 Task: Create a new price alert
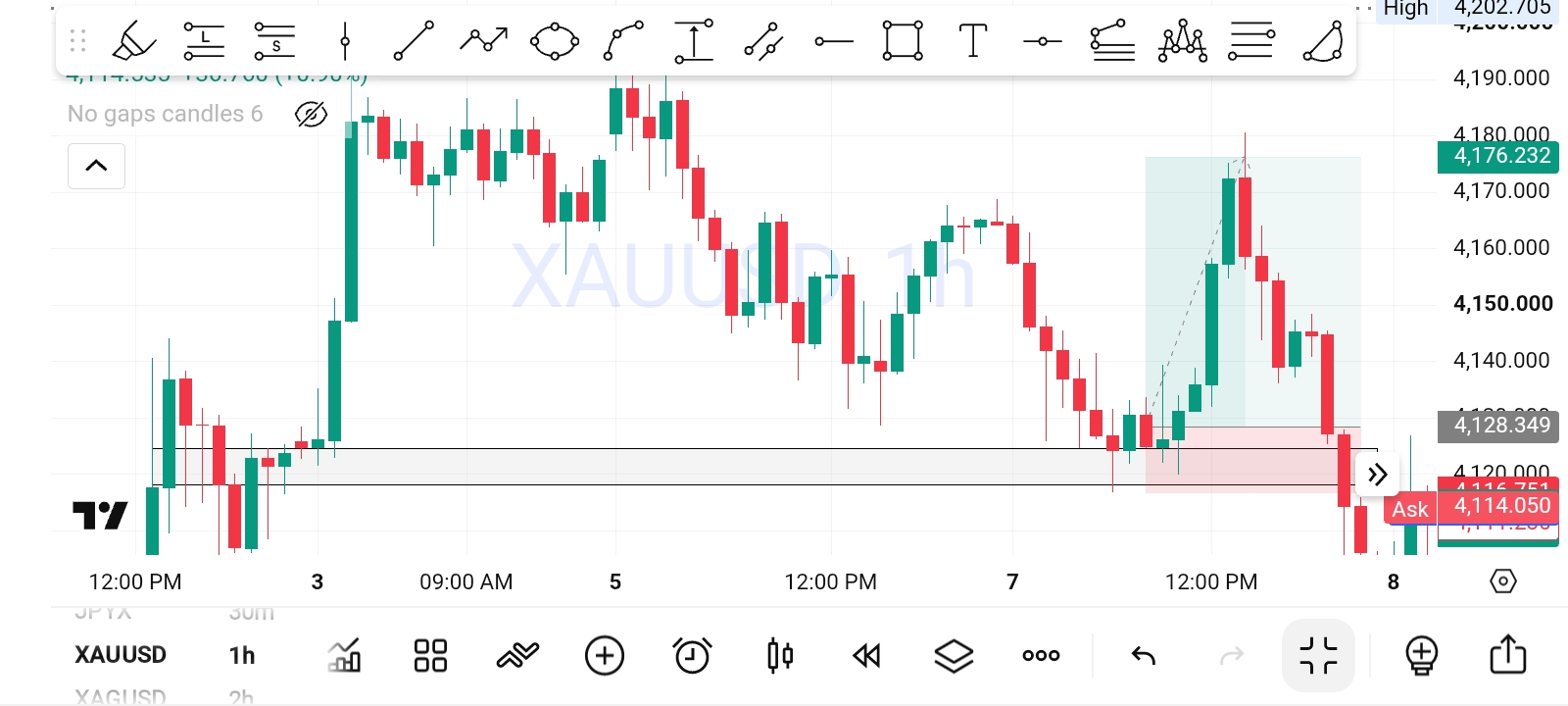[x=693, y=655]
